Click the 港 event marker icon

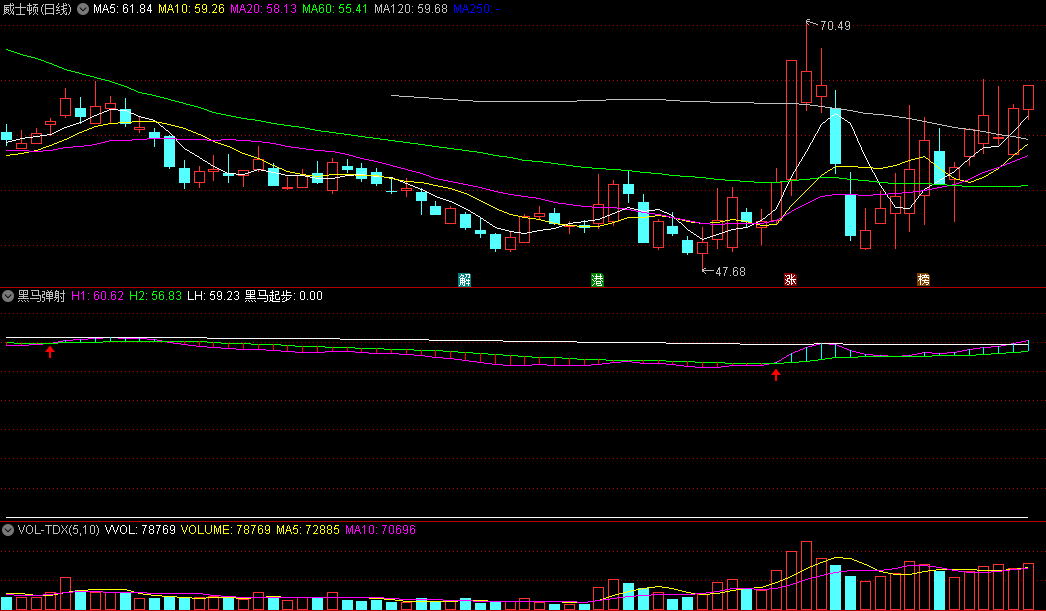(x=597, y=279)
